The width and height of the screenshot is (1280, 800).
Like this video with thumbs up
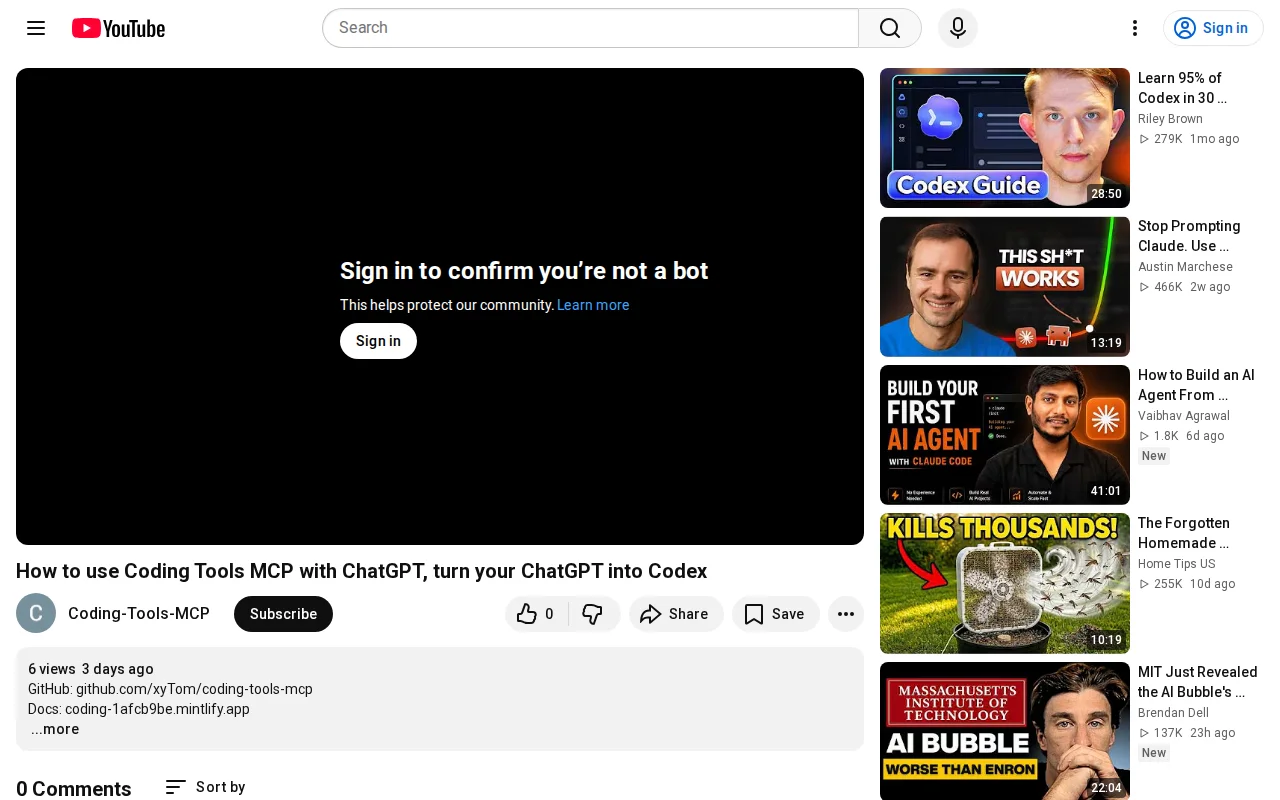point(536,614)
